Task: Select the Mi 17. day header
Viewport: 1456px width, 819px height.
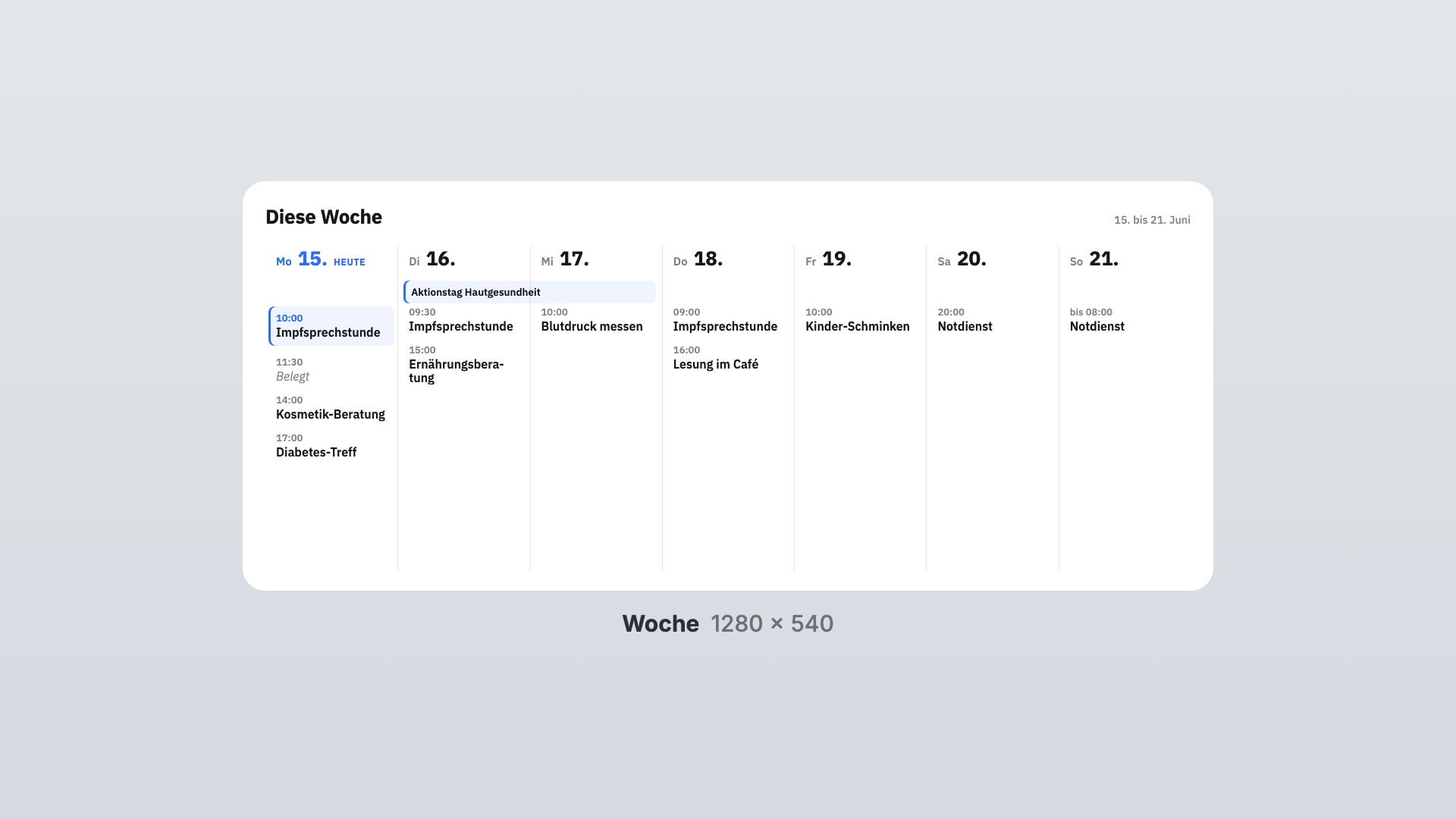Action: click(565, 259)
